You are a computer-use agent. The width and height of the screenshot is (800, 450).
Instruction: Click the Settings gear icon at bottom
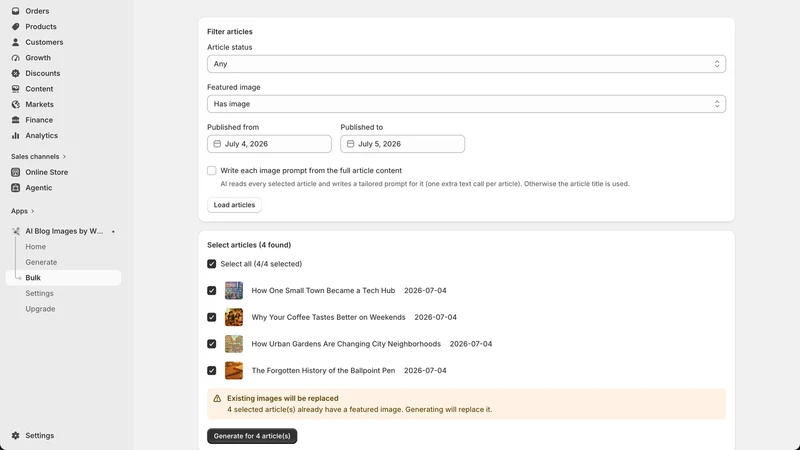point(15,436)
